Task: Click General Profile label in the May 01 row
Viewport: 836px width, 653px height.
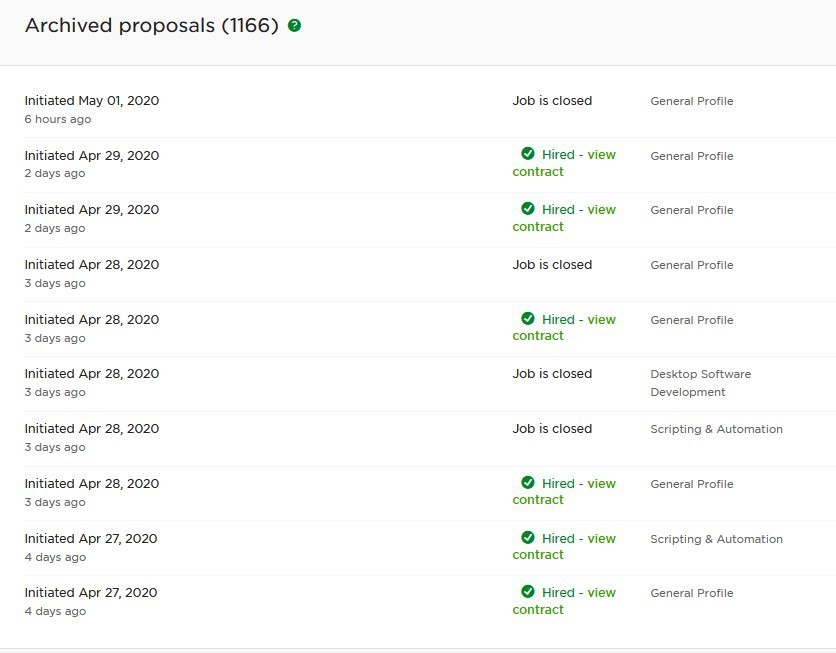Action: [x=691, y=101]
